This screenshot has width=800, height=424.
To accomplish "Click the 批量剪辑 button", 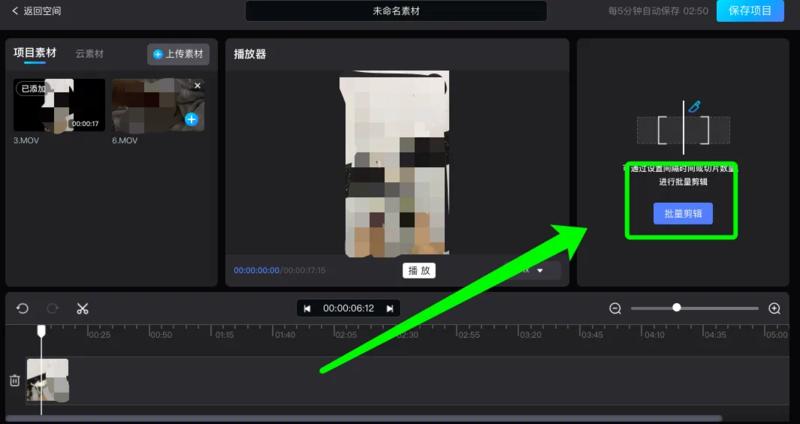I will 683,213.
